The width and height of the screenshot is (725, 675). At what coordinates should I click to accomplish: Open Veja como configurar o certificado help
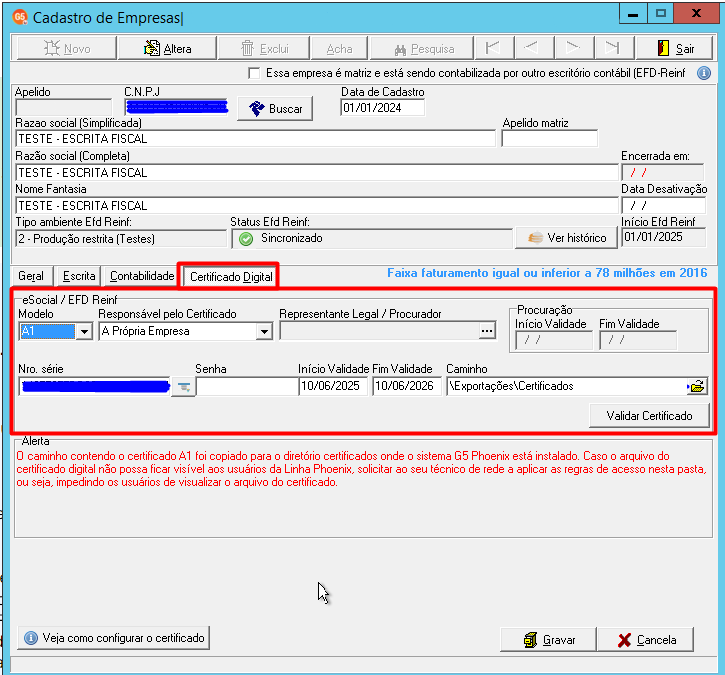[x=114, y=638]
